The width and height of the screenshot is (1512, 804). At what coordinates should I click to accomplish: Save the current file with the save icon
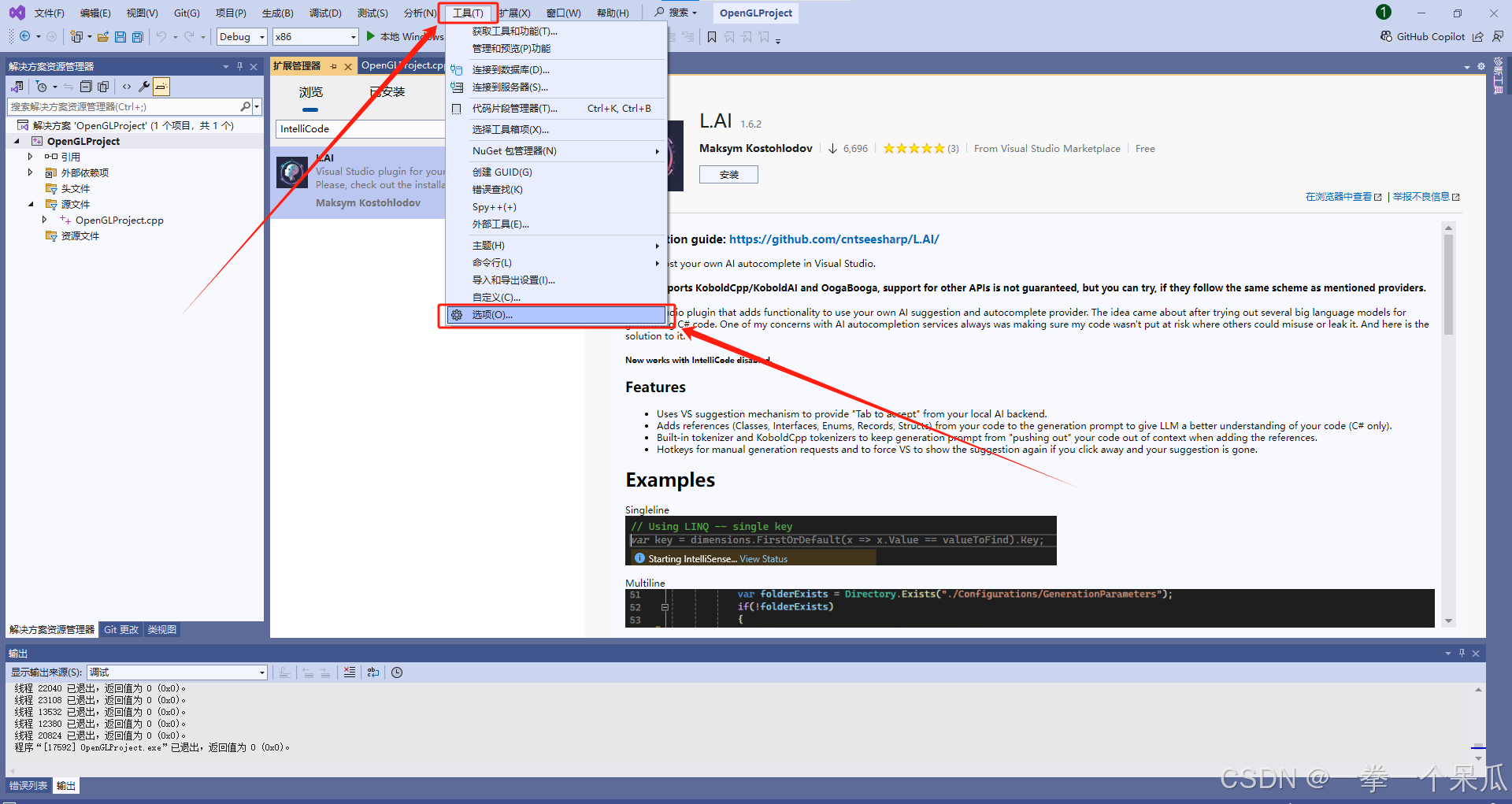pyautogui.click(x=120, y=36)
